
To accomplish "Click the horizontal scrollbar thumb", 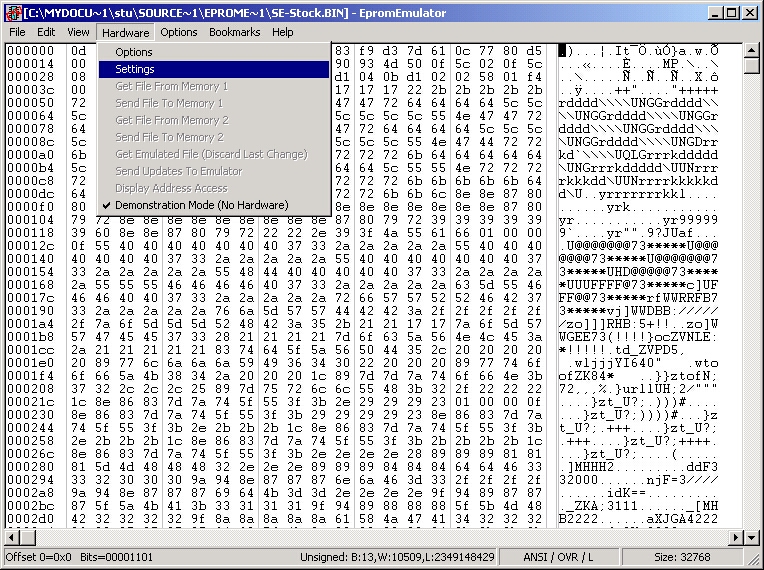I will click(27, 538).
